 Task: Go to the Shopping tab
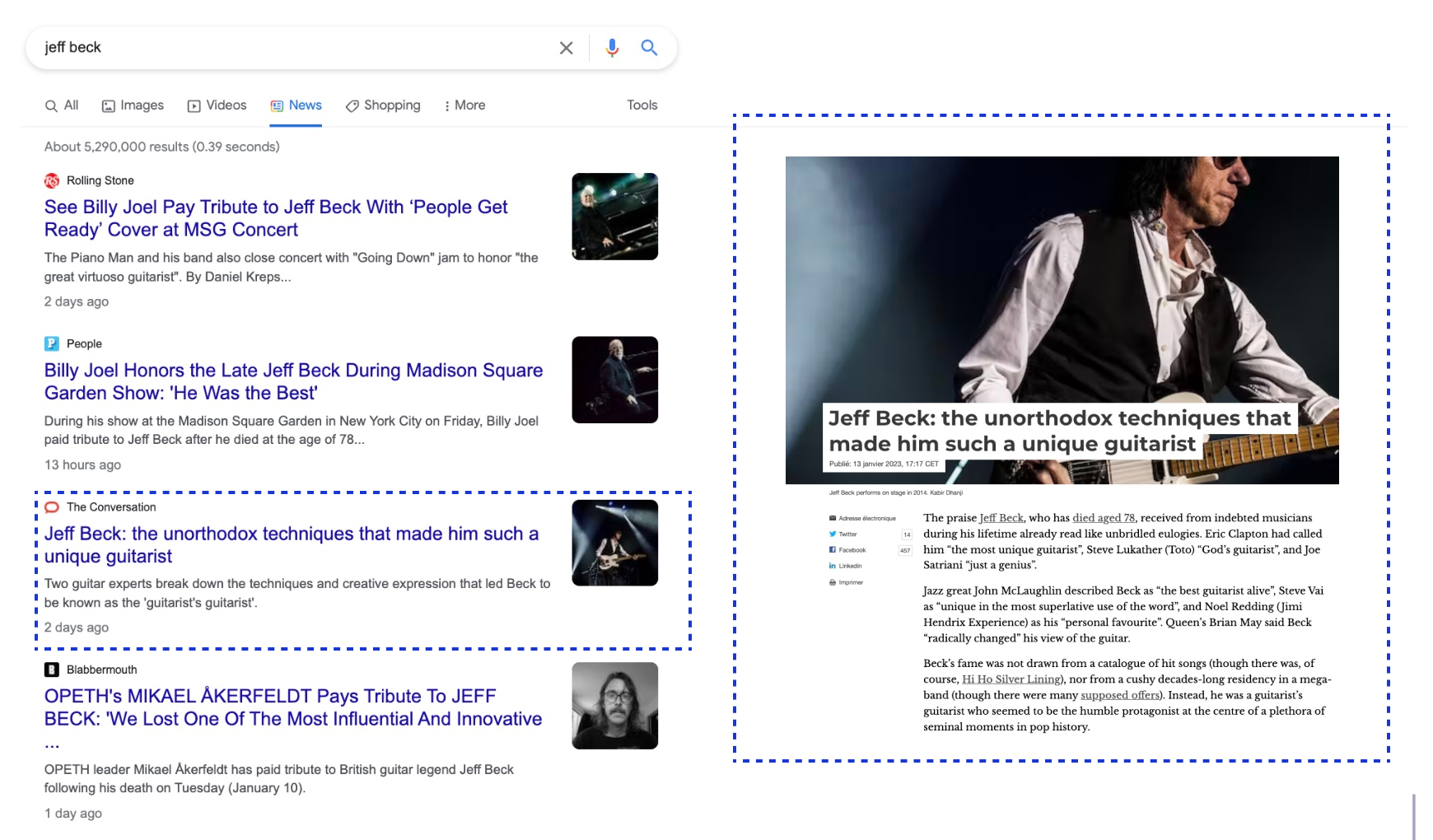pos(383,105)
